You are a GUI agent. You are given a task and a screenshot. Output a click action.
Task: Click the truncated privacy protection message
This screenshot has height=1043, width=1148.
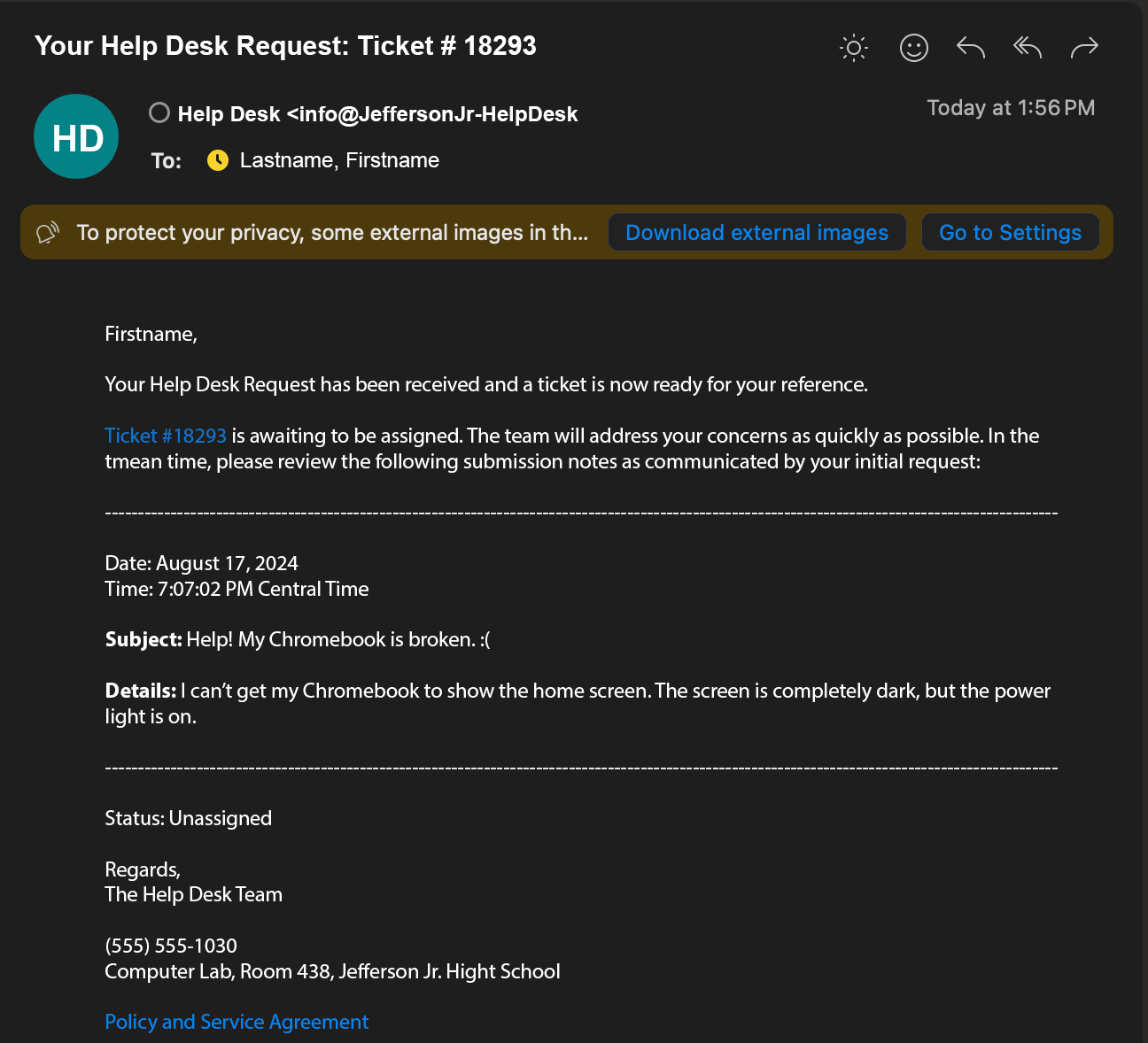click(x=332, y=233)
